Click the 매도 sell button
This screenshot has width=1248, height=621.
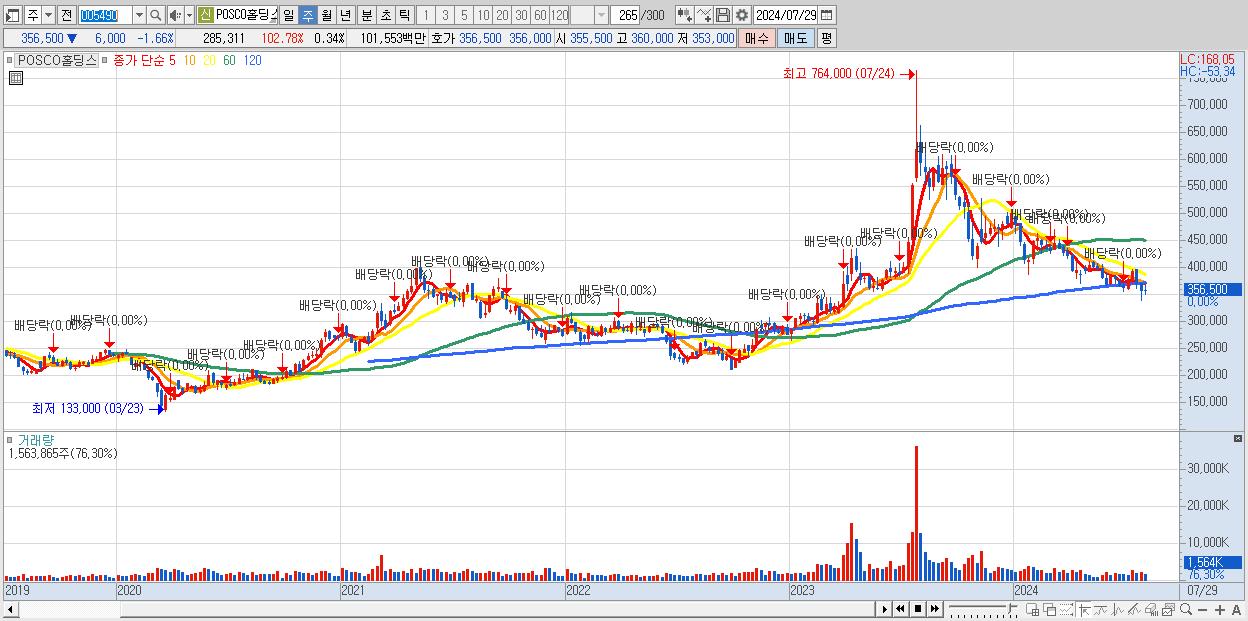pyautogui.click(x=795, y=38)
